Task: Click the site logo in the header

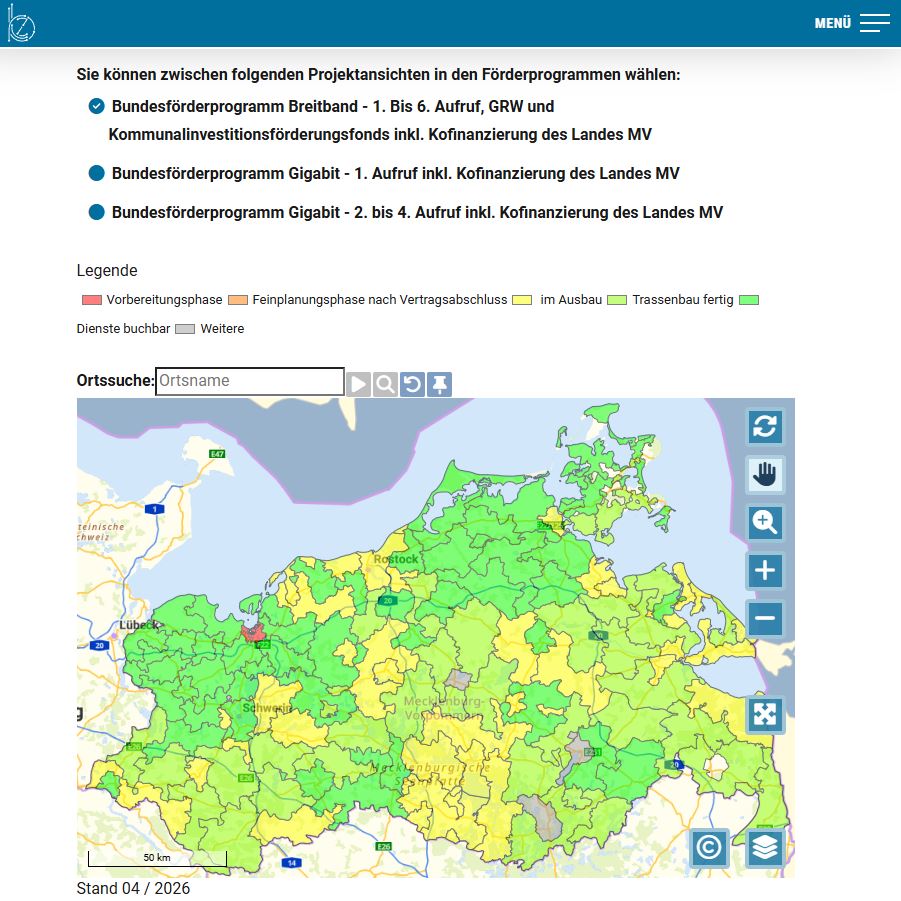Action: click(x=21, y=23)
